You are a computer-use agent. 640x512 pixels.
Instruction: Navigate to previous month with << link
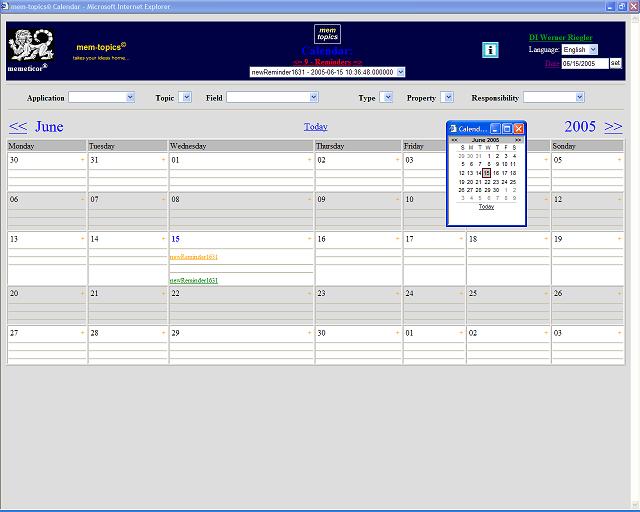pyautogui.click(x=18, y=127)
